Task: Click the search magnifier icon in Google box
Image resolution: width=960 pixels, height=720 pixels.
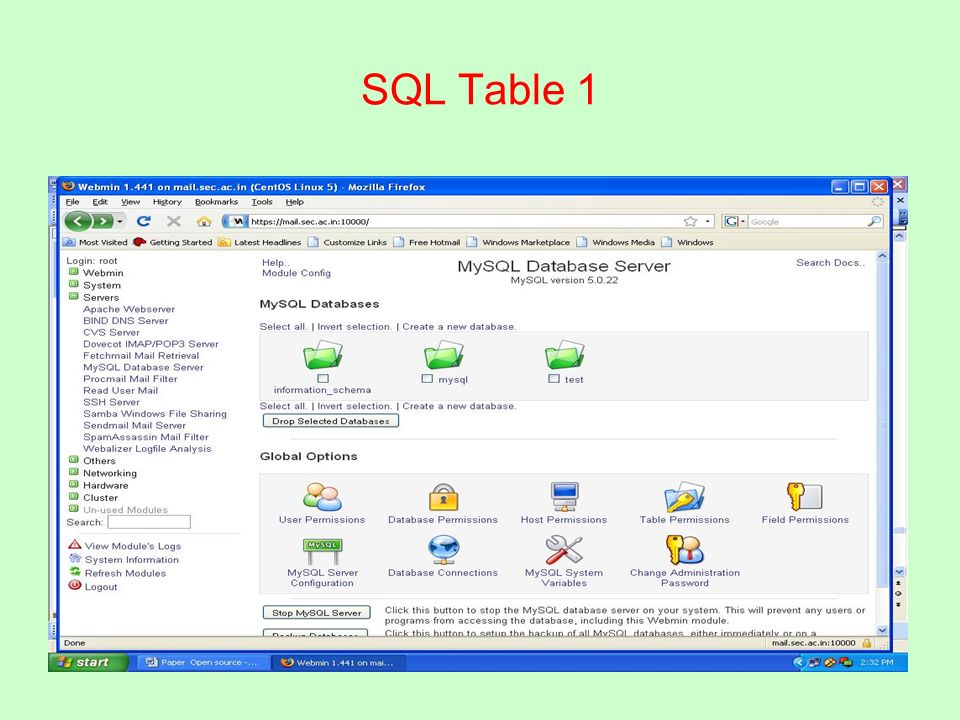Action: coord(874,221)
